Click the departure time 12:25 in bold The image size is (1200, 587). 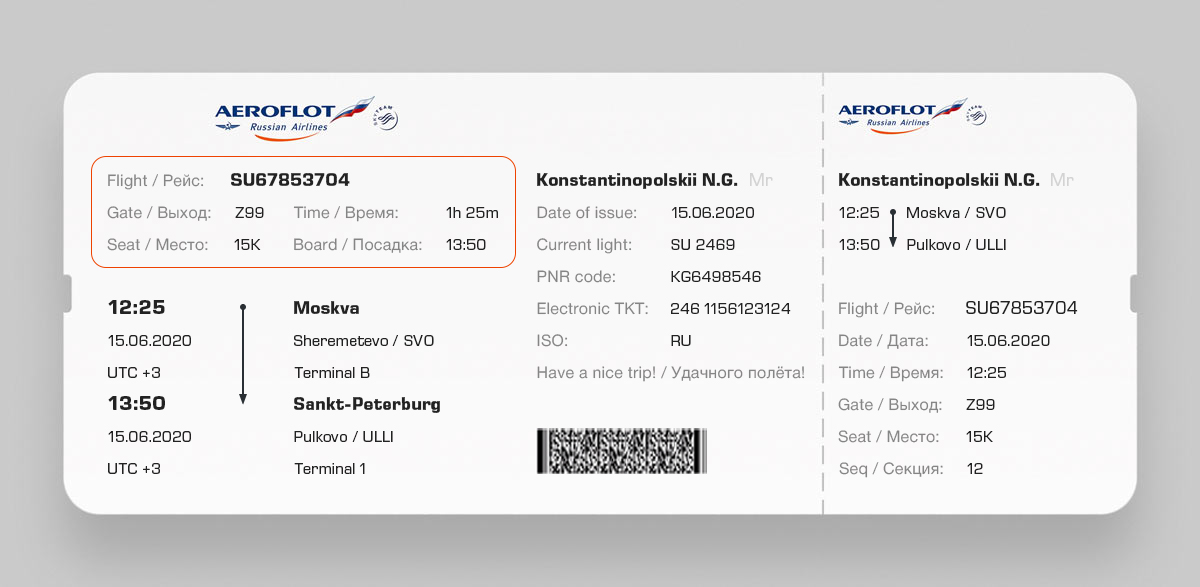click(136, 307)
